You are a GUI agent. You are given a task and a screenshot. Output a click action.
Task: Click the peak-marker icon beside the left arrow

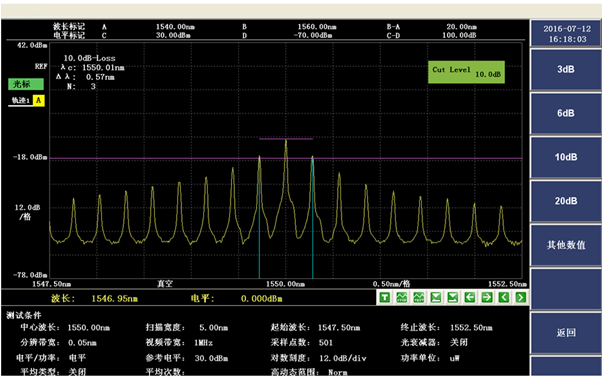[453, 297]
